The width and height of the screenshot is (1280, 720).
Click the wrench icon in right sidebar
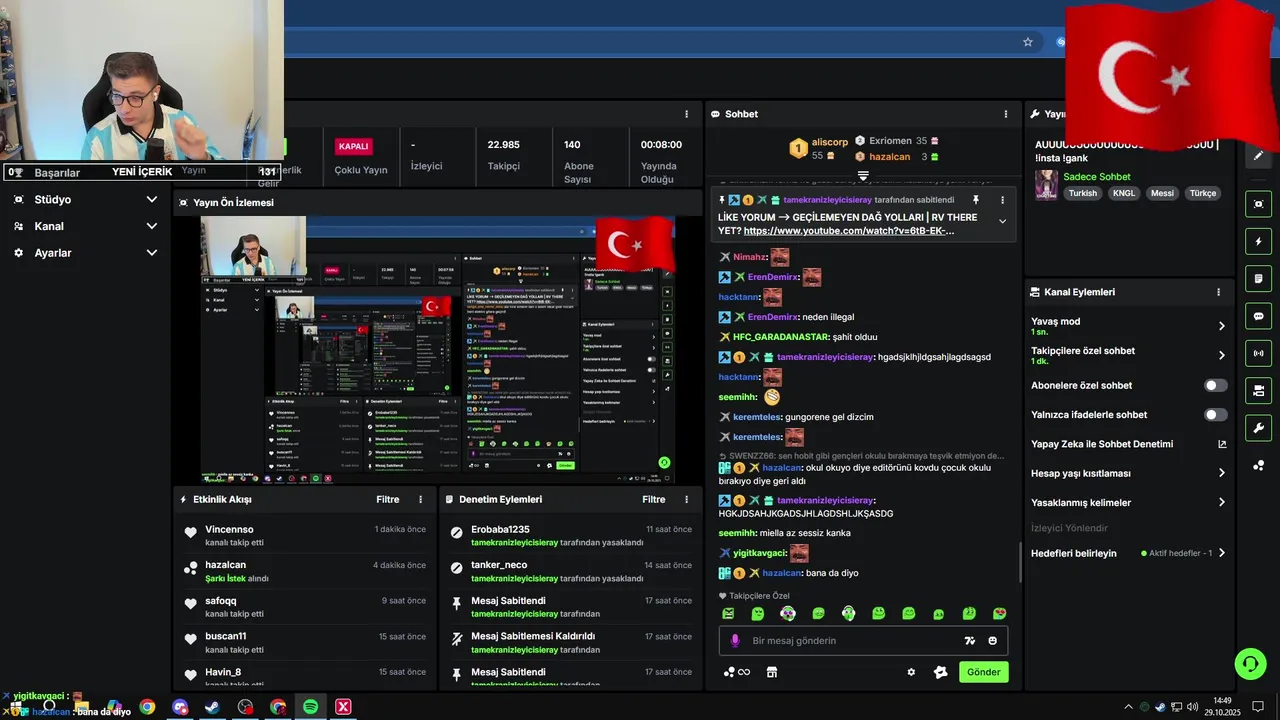pyautogui.click(x=1258, y=429)
